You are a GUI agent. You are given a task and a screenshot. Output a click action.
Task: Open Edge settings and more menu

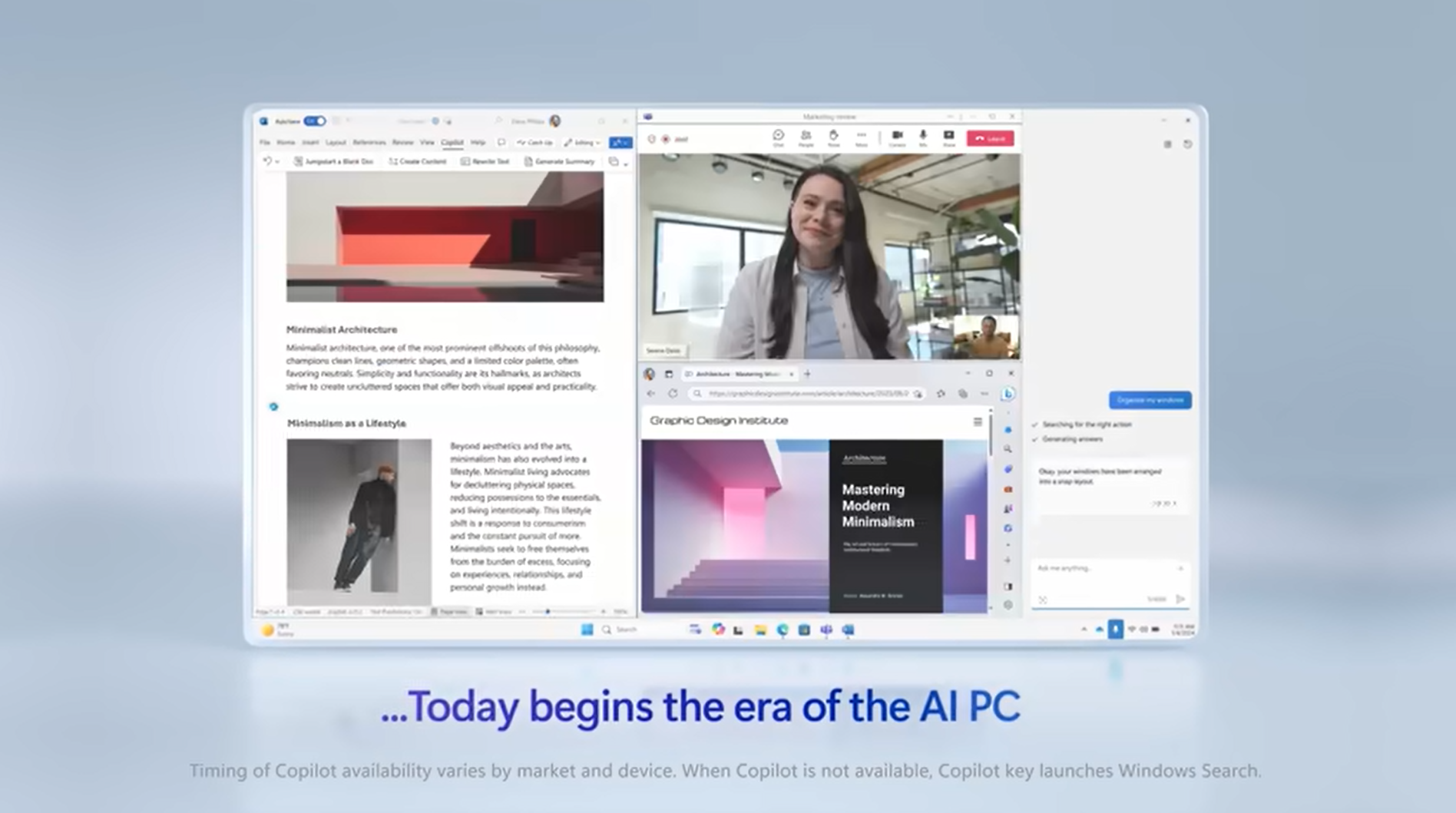[x=984, y=393]
